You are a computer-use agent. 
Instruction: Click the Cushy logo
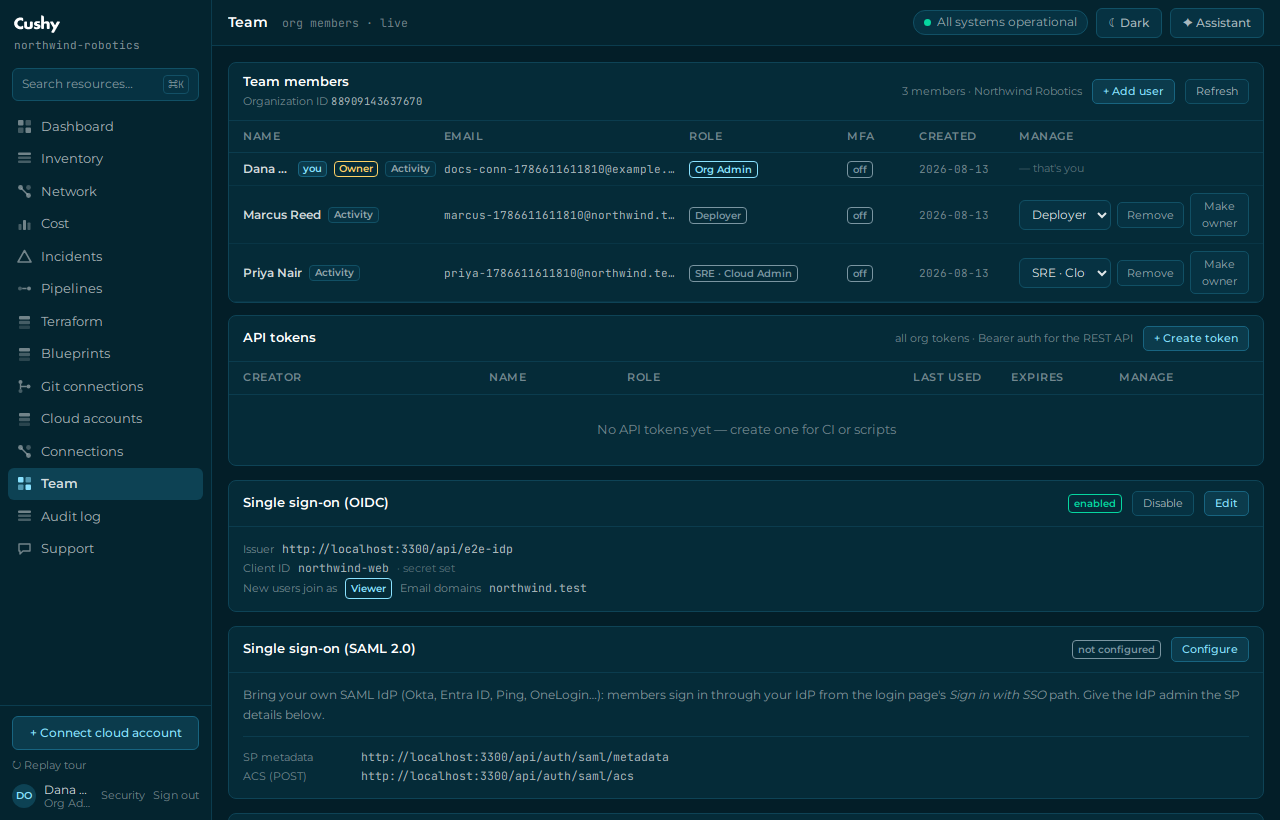37,24
